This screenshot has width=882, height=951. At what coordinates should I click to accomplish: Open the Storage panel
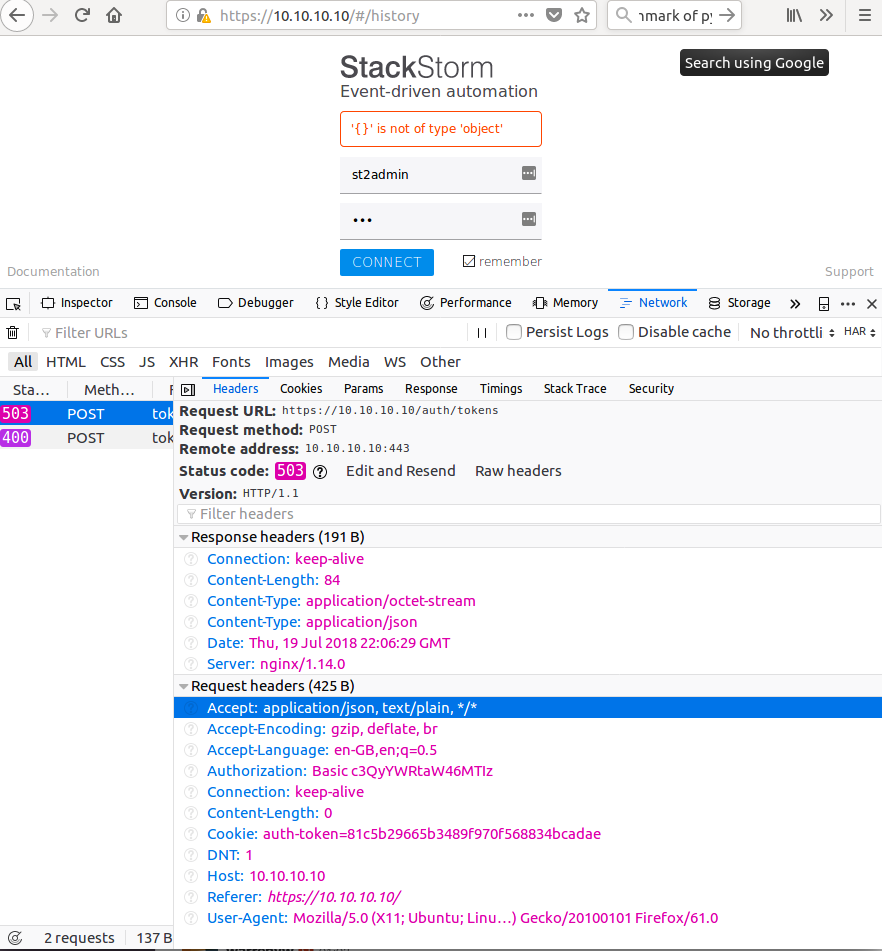738,302
